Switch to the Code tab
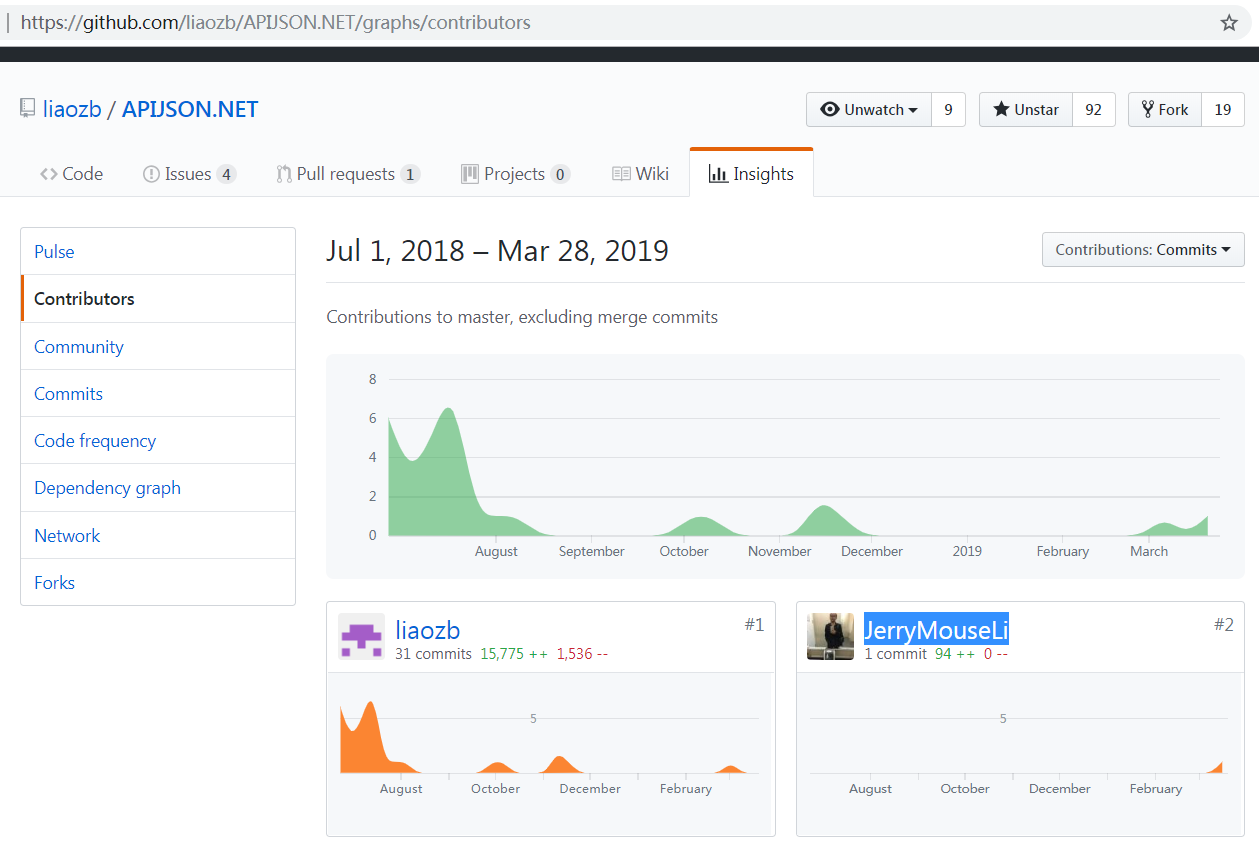Image resolution: width=1259 pixels, height=852 pixels. click(x=71, y=174)
